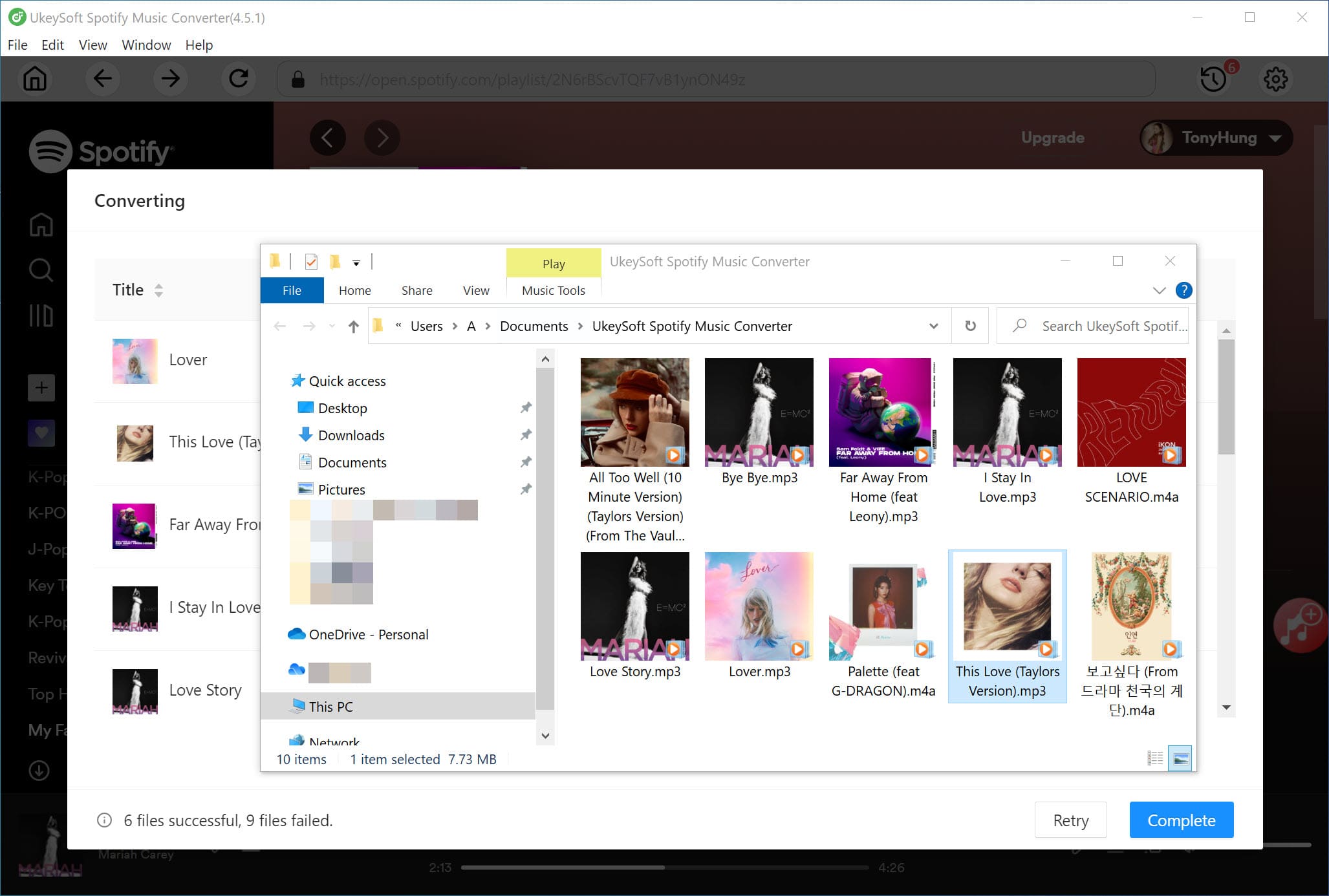Open the Music Tools ribbon tab

553,291
